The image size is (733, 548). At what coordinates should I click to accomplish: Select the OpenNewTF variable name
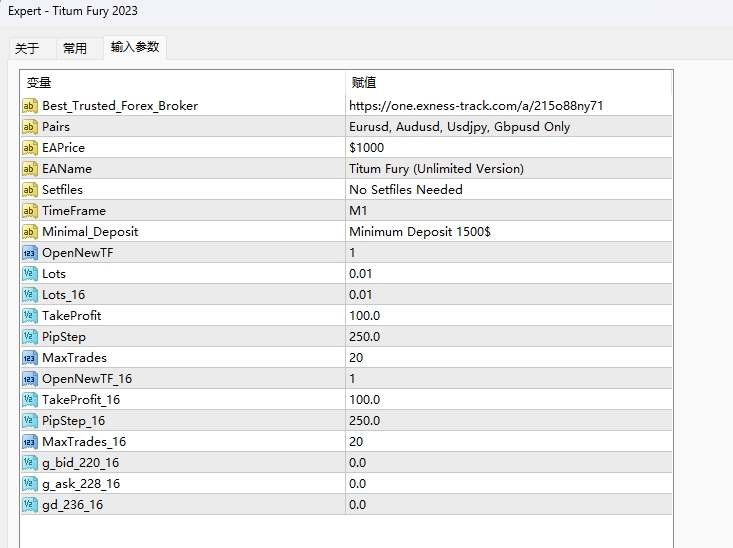[x=78, y=253]
